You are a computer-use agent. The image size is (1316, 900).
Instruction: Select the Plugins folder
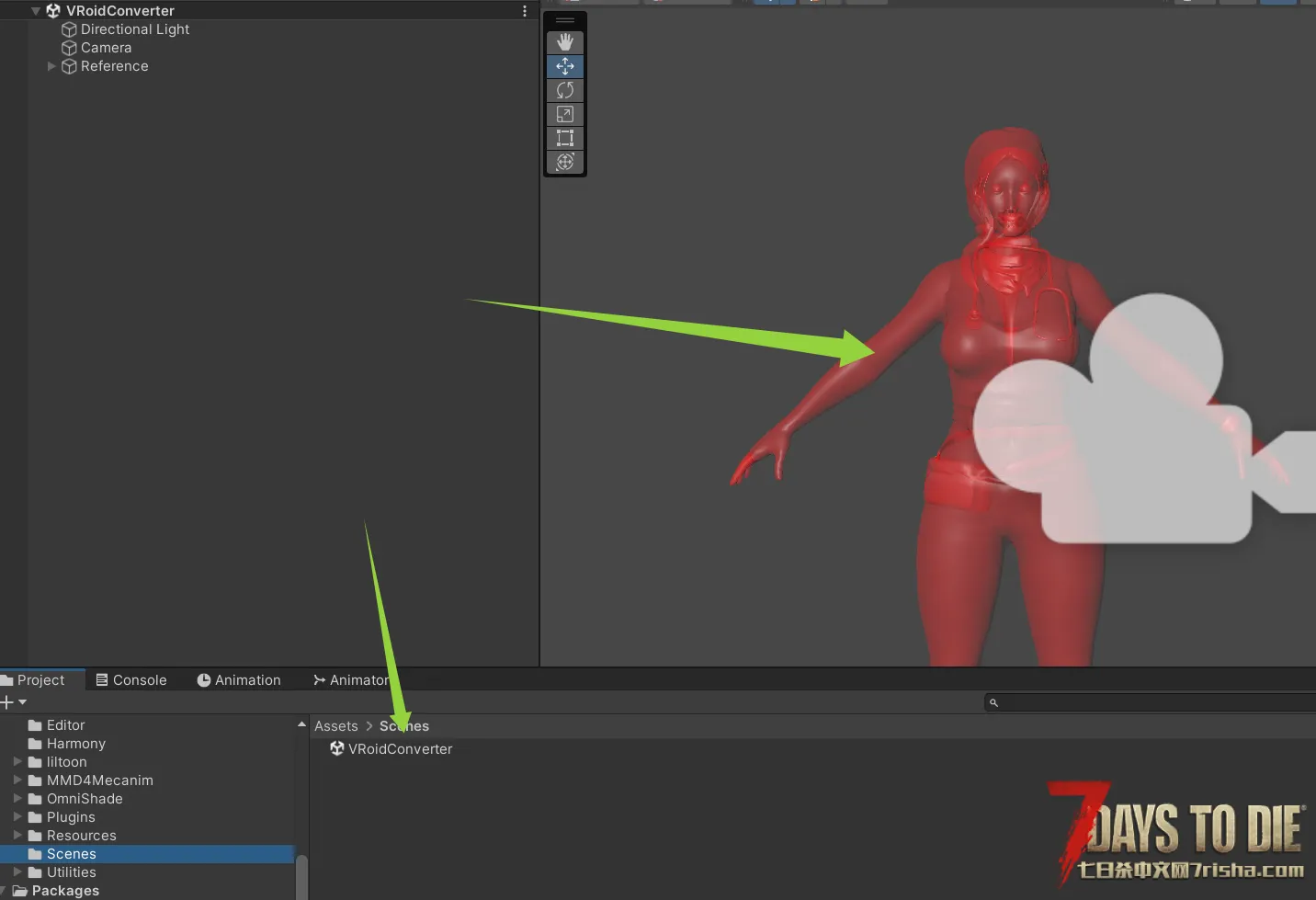71,817
